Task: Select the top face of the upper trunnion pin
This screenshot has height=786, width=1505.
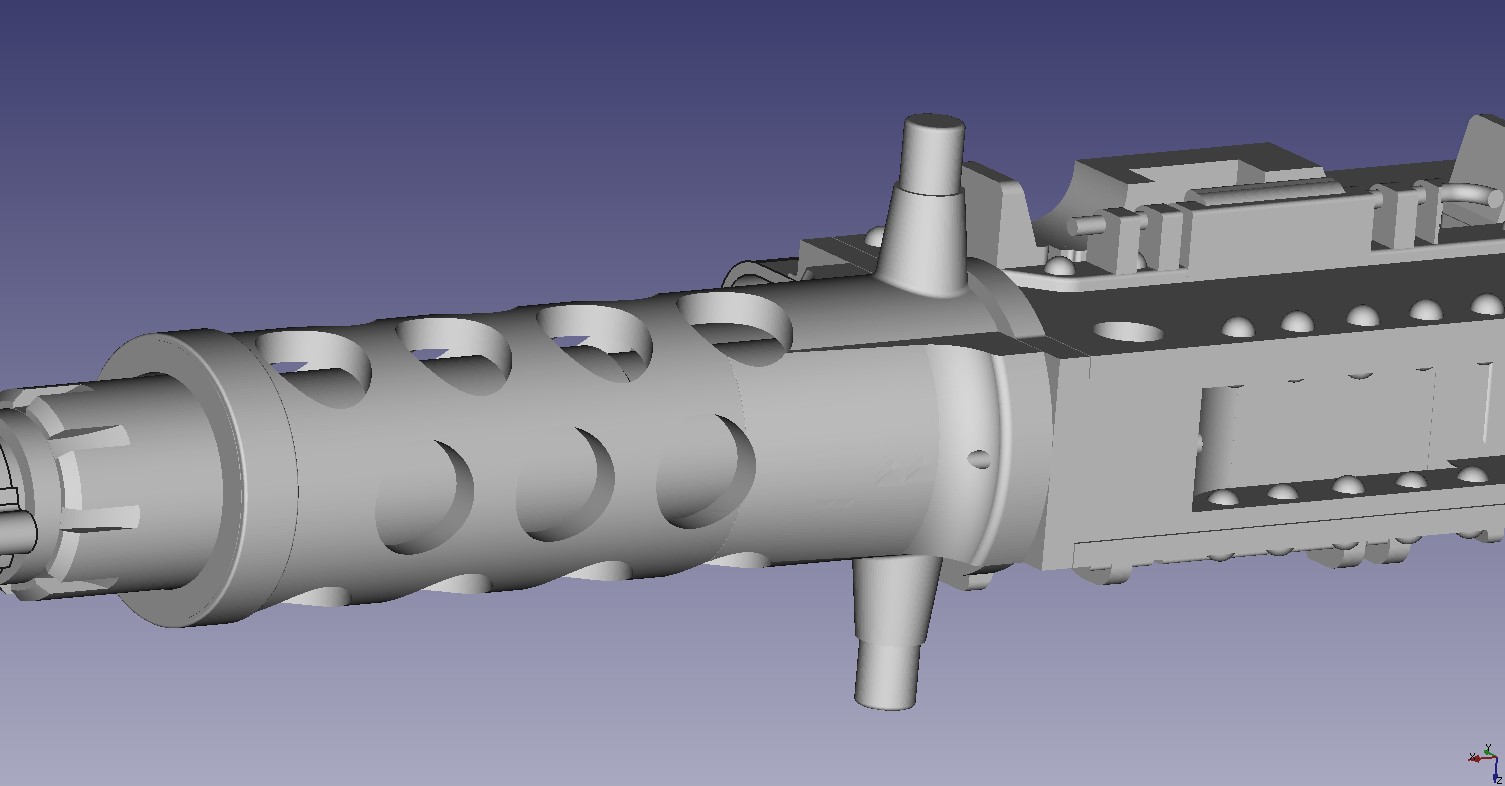Action: (933, 125)
